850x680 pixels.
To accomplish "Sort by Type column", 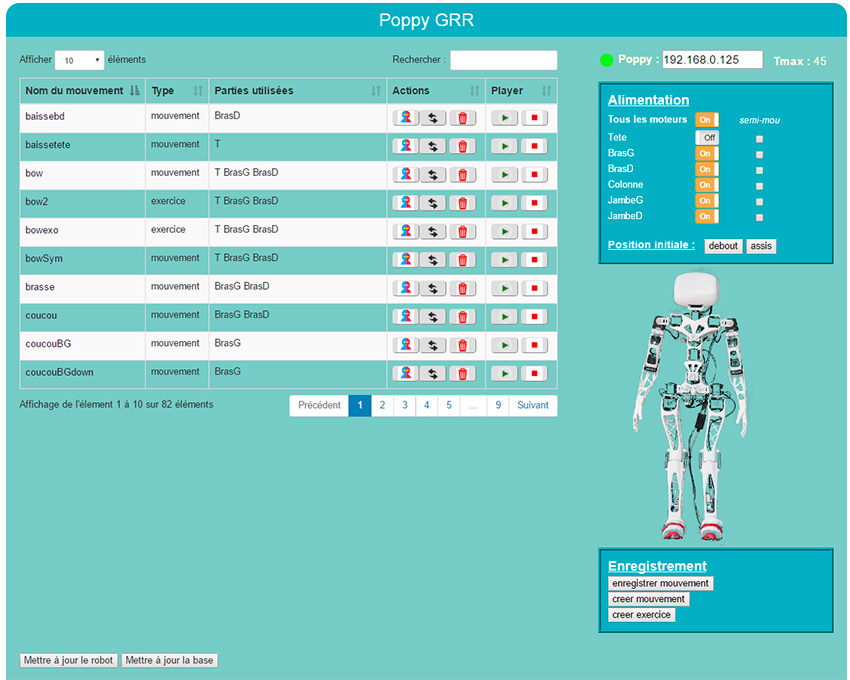I will click(177, 91).
